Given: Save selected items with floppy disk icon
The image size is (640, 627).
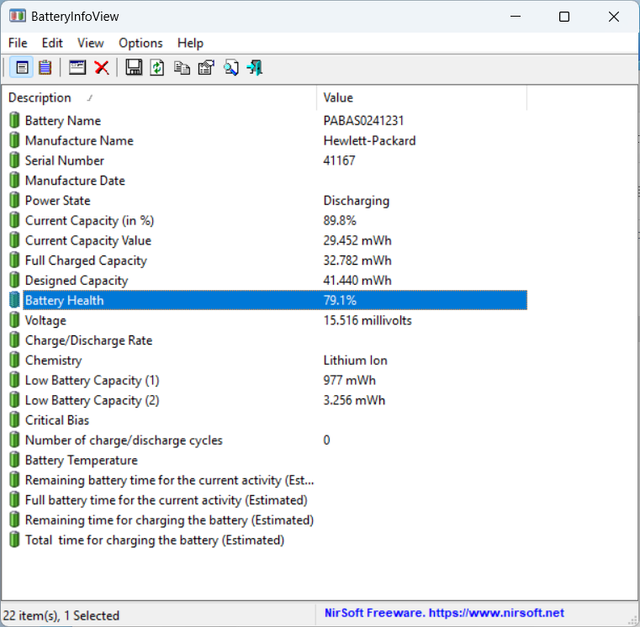Looking at the screenshot, I should (x=133, y=67).
